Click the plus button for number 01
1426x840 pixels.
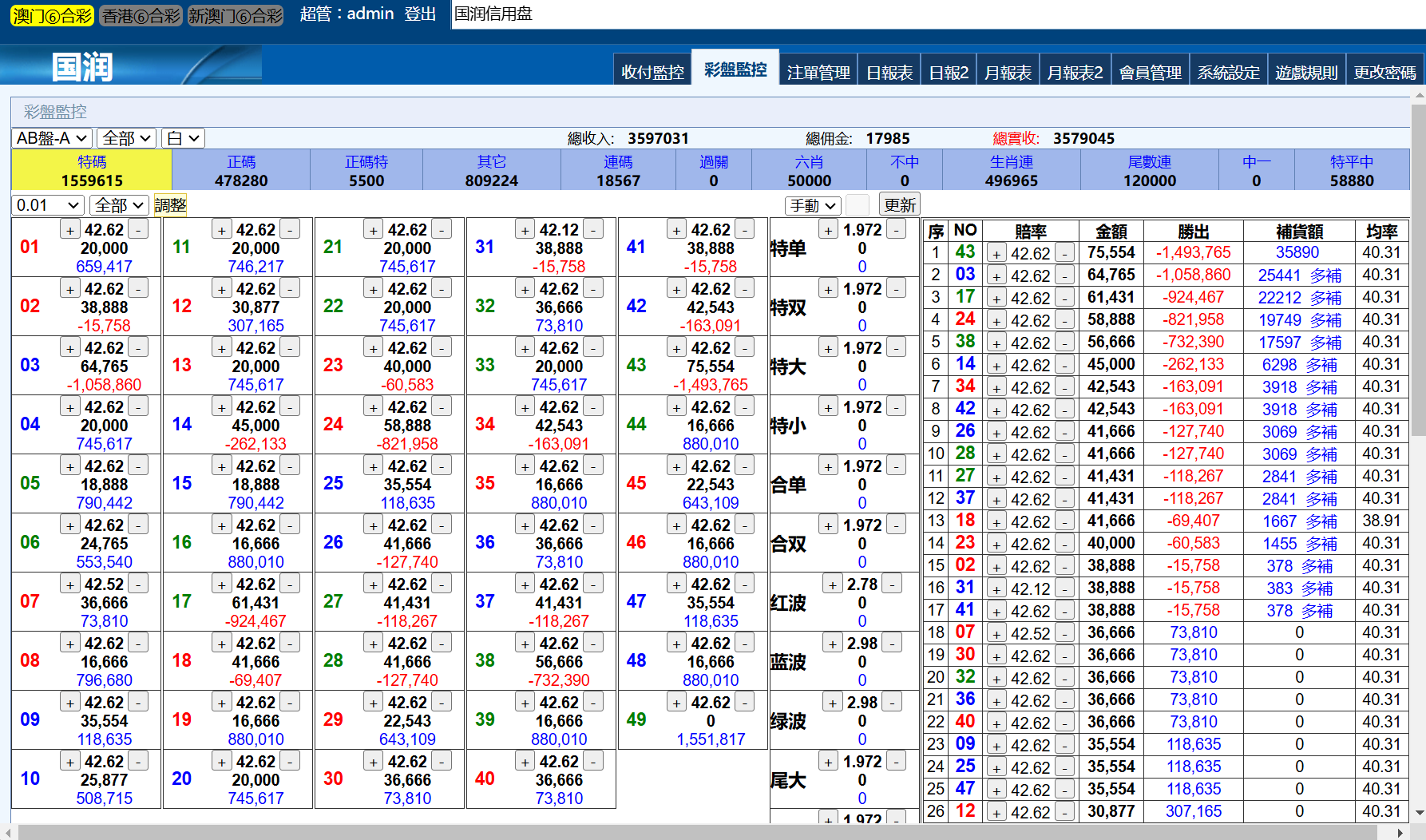70,230
